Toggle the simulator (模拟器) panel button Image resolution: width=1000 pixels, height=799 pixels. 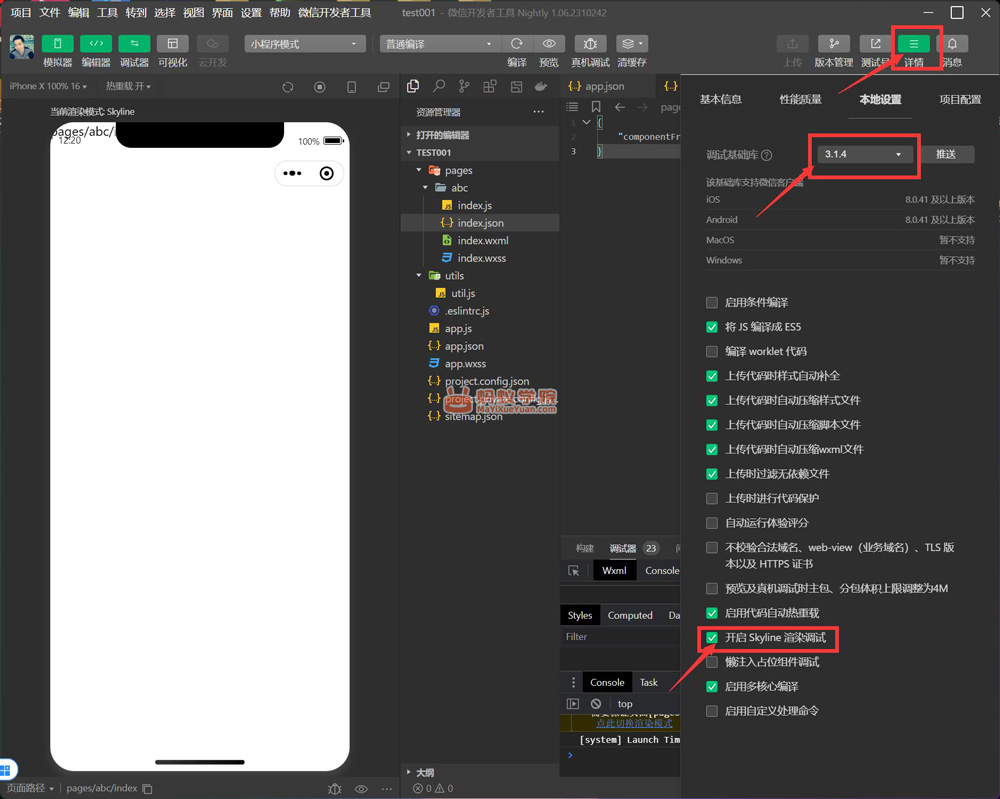pyautogui.click(x=57, y=43)
